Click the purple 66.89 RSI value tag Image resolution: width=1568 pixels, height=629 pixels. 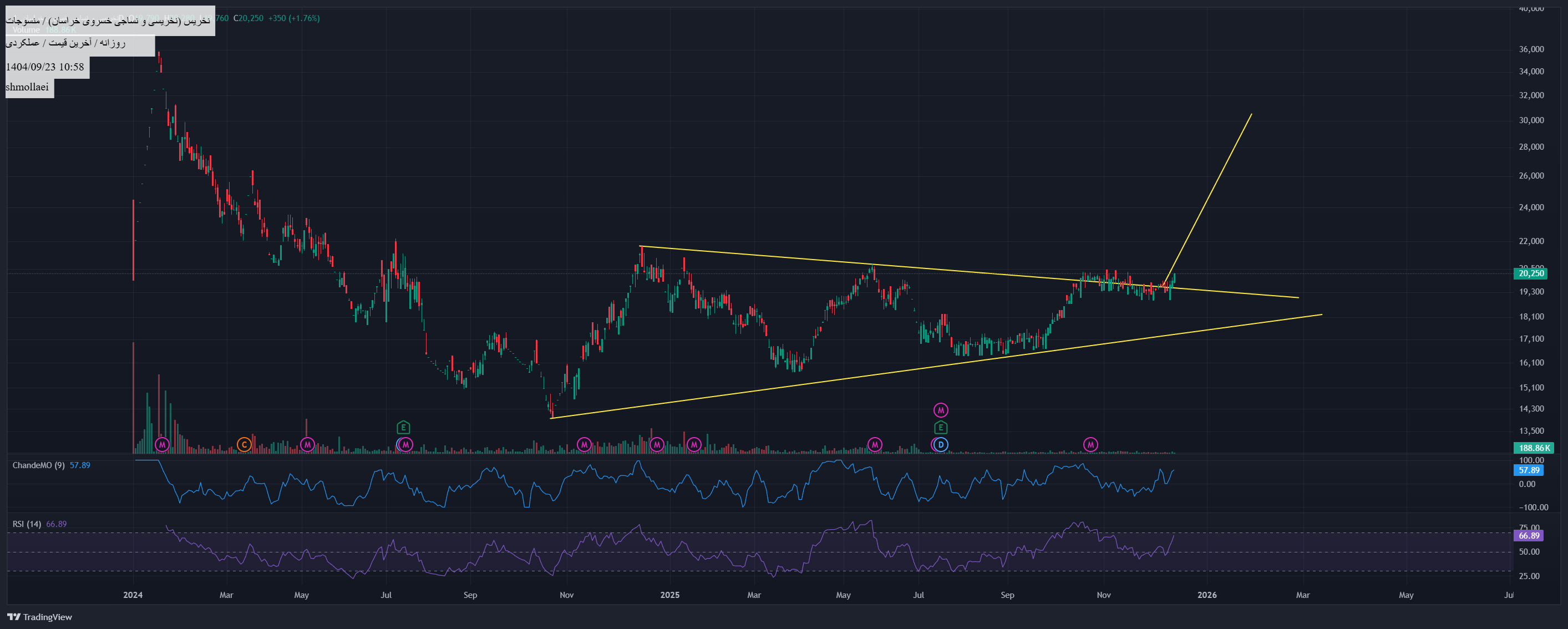click(1529, 536)
